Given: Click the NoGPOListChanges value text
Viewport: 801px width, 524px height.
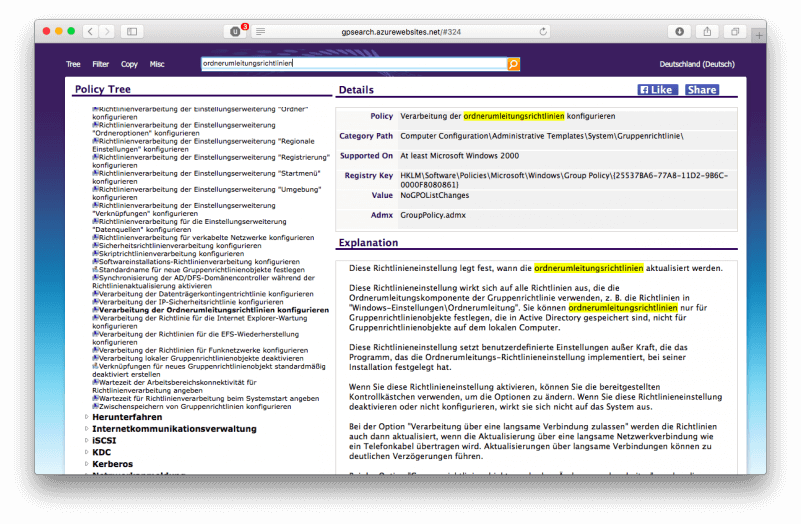Looking at the screenshot, I should point(434,195).
